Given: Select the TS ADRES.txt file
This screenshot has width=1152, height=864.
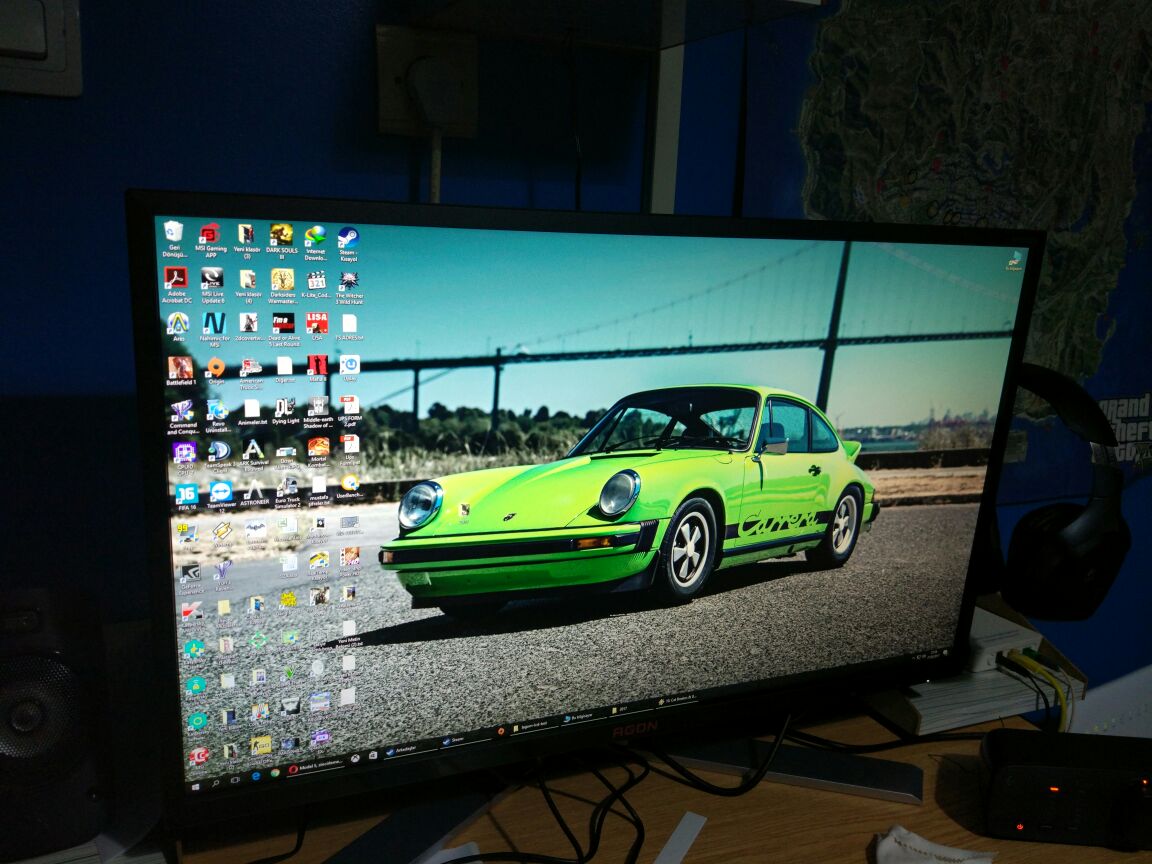Looking at the screenshot, I should point(350,328).
